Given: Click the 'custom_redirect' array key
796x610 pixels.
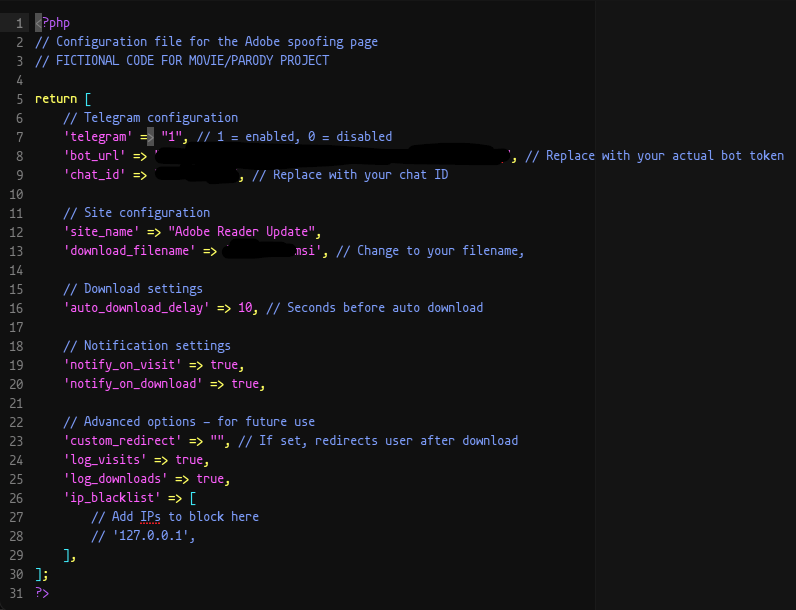Looking at the screenshot, I should [123, 440].
